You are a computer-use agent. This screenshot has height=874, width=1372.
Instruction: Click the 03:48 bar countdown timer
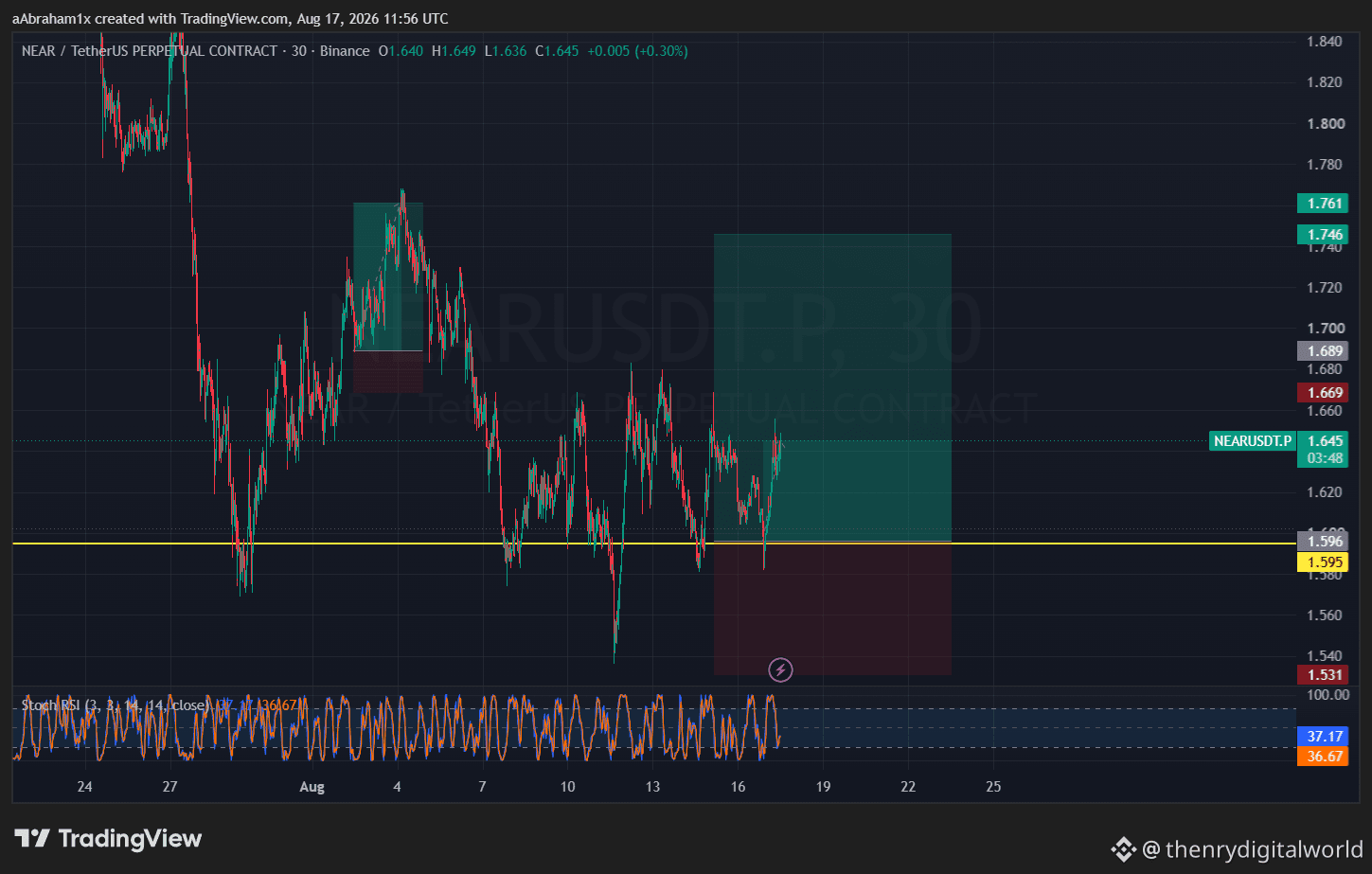coord(1325,458)
